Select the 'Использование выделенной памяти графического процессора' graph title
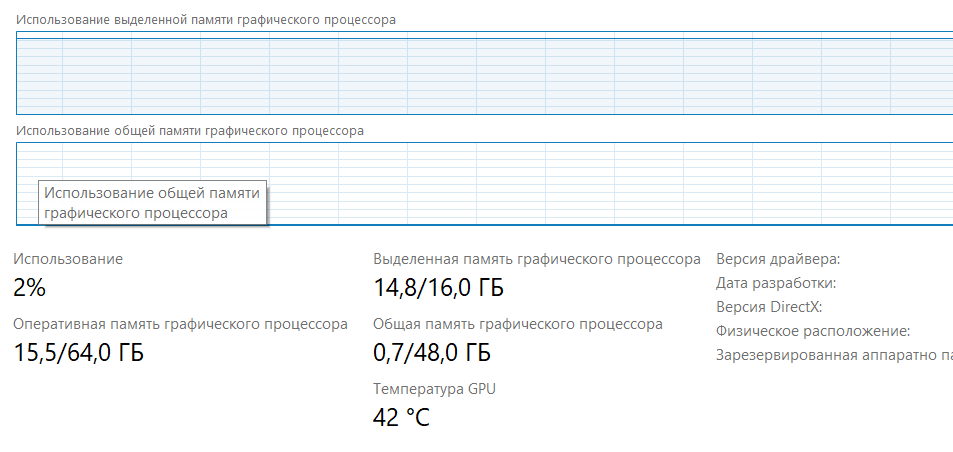The width and height of the screenshot is (953, 452). point(205,20)
